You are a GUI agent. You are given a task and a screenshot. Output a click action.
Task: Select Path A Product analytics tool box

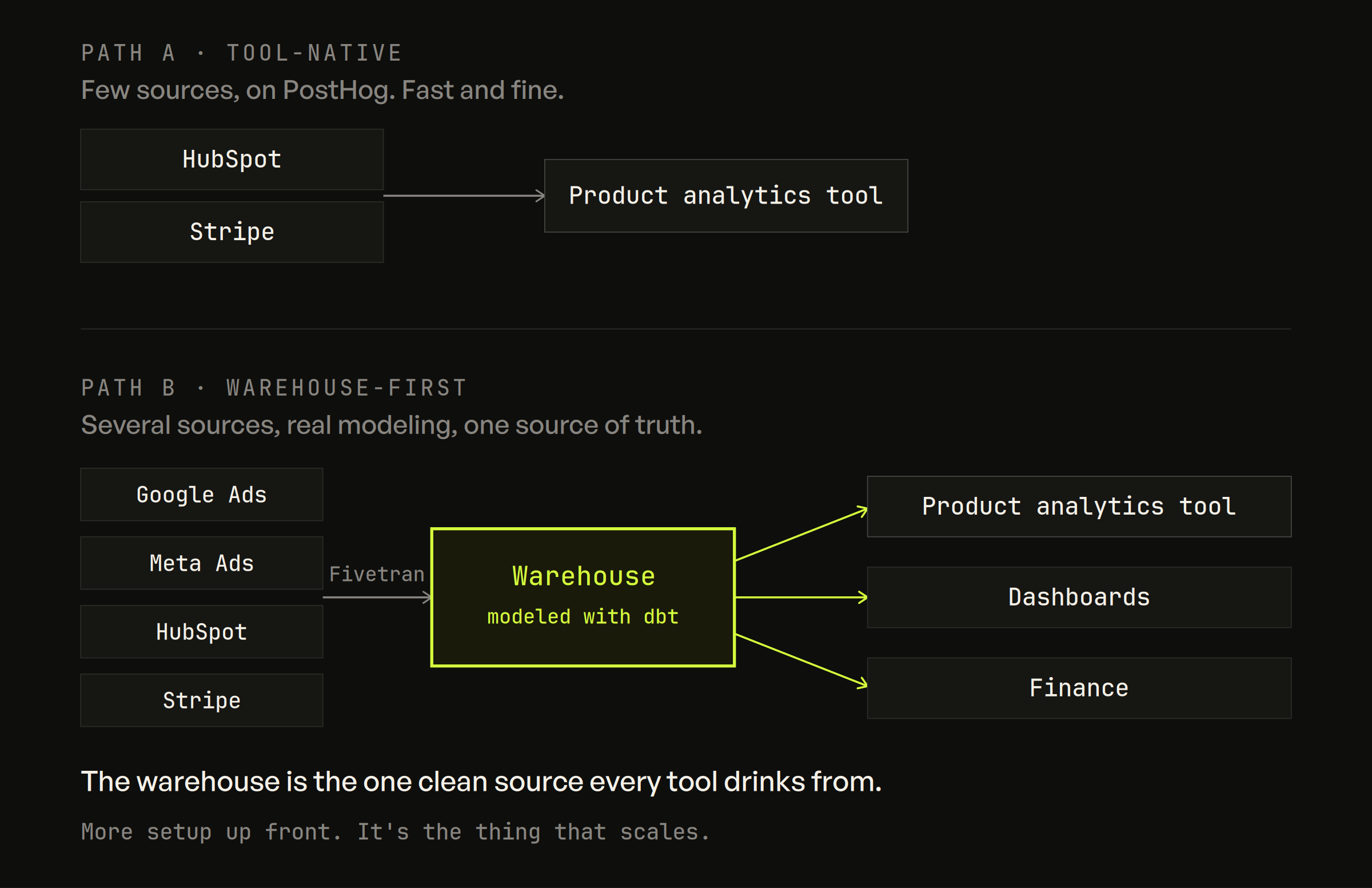click(x=726, y=196)
